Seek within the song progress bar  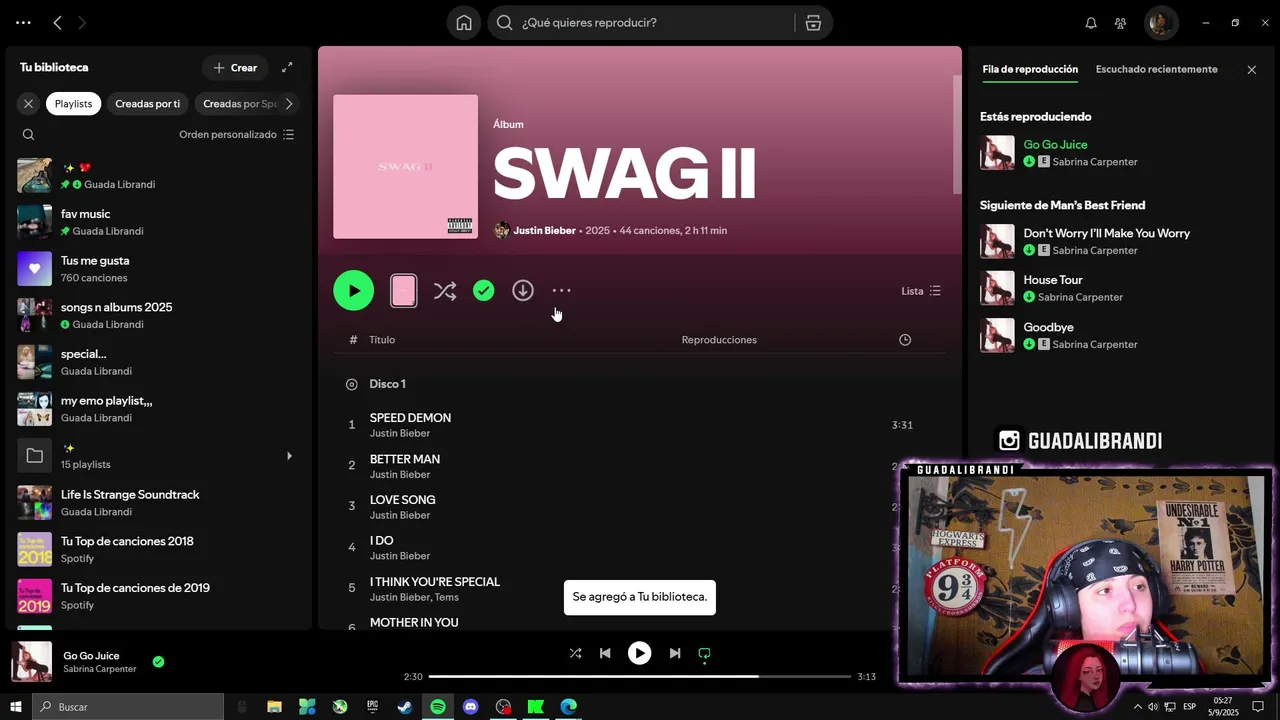point(640,677)
